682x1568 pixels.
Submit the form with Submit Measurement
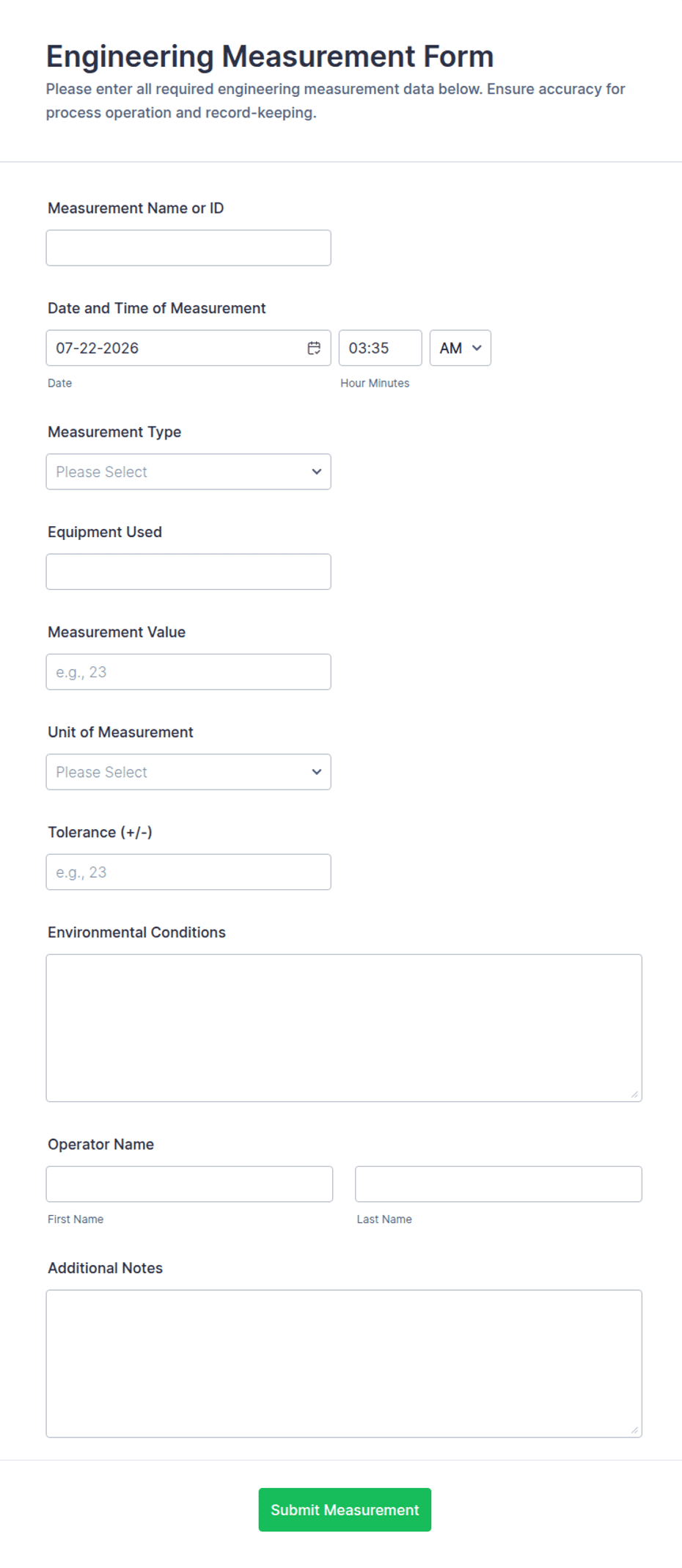click(x=345, y=1510)
